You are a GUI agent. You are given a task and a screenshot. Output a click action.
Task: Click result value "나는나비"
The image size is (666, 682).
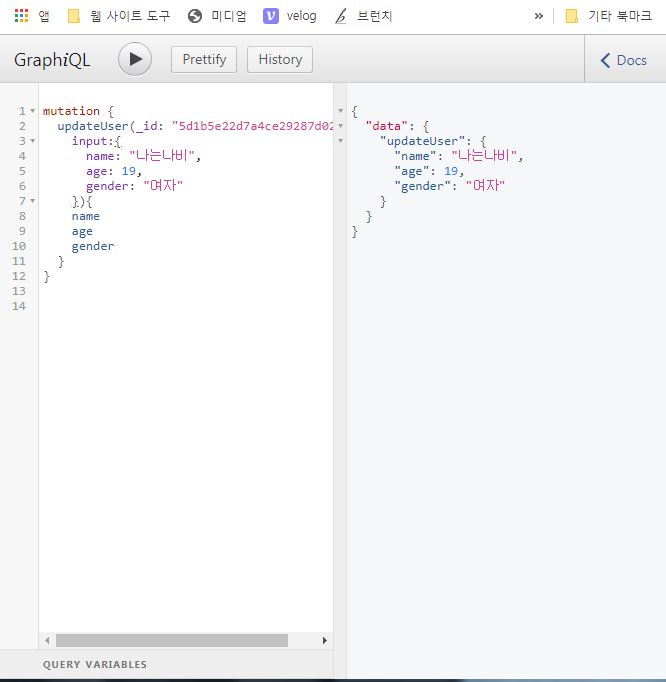(x=484, y=156)
